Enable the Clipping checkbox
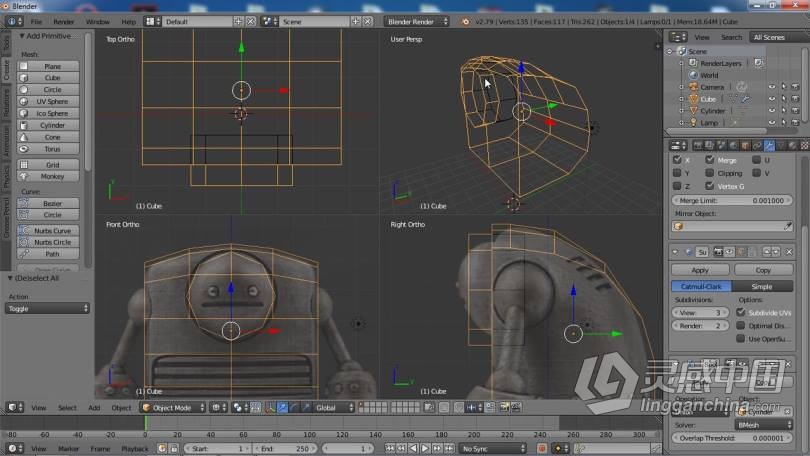 point(710,172)
